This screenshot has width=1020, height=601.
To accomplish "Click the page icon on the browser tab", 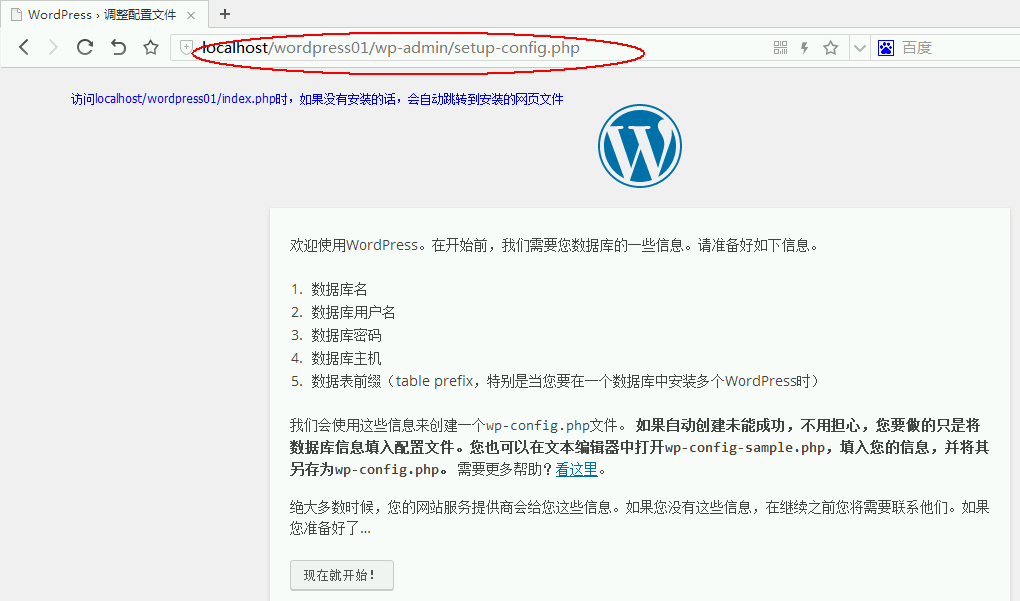I will [x=16, y=14].
